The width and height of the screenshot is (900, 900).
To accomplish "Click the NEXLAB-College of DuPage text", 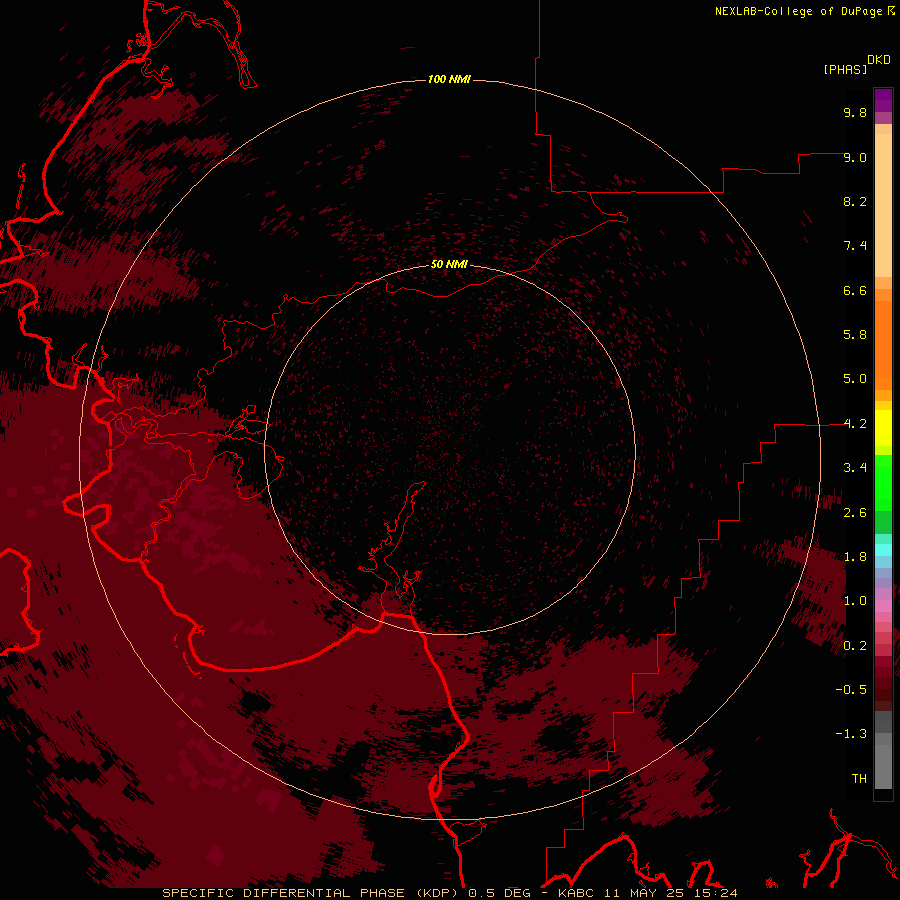I will coord(800,11).
